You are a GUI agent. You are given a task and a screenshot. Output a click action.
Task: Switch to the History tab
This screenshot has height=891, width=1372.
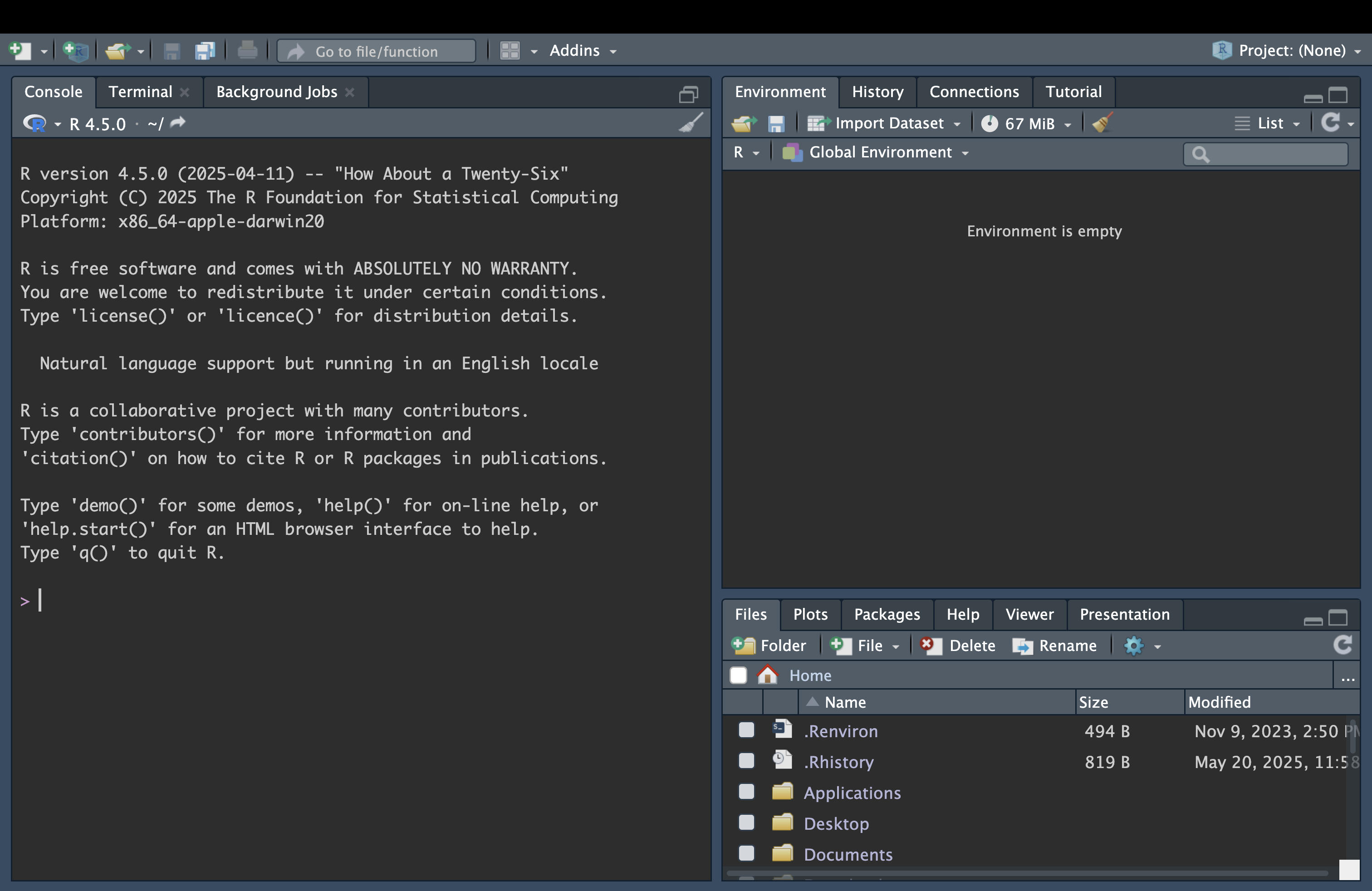click(877, 92)
